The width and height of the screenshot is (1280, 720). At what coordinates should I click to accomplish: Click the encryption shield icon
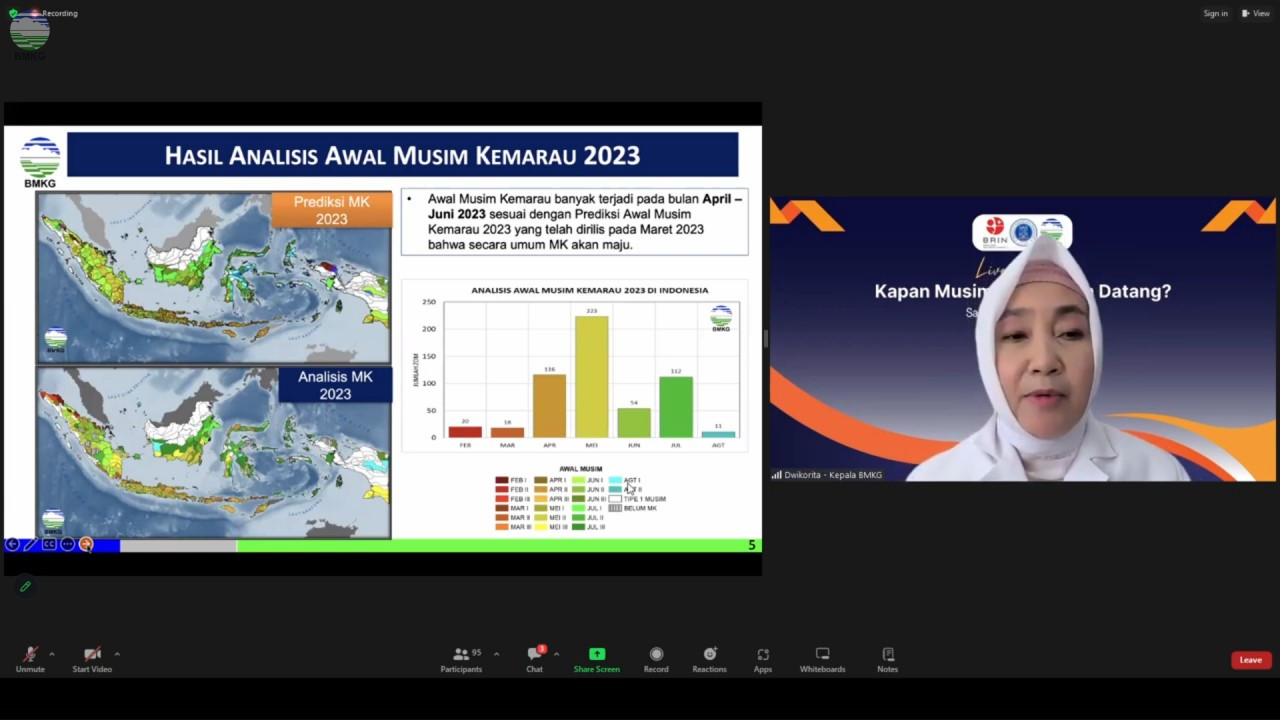coord(13,13)
